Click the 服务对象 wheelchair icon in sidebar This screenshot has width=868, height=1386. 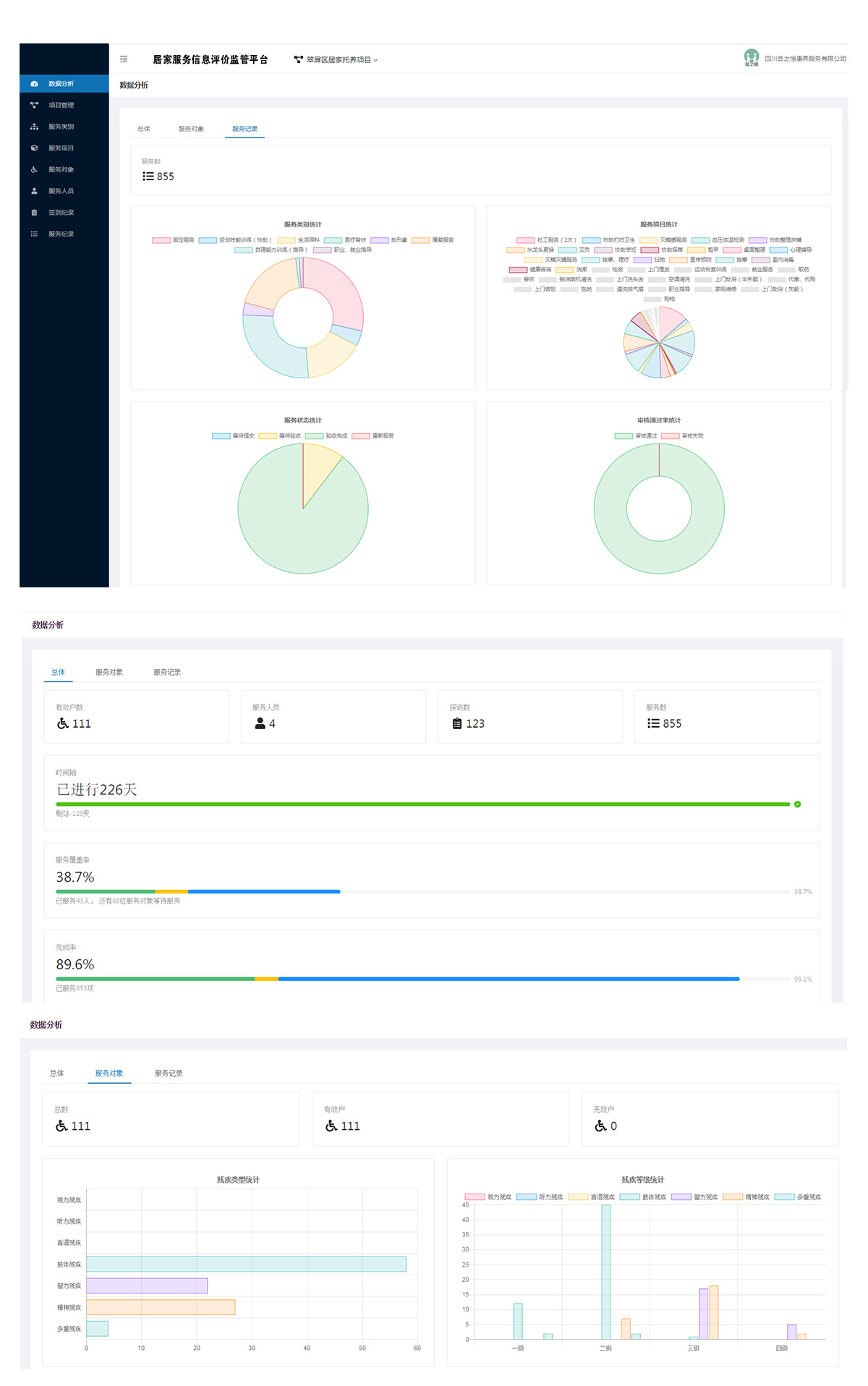34,170
